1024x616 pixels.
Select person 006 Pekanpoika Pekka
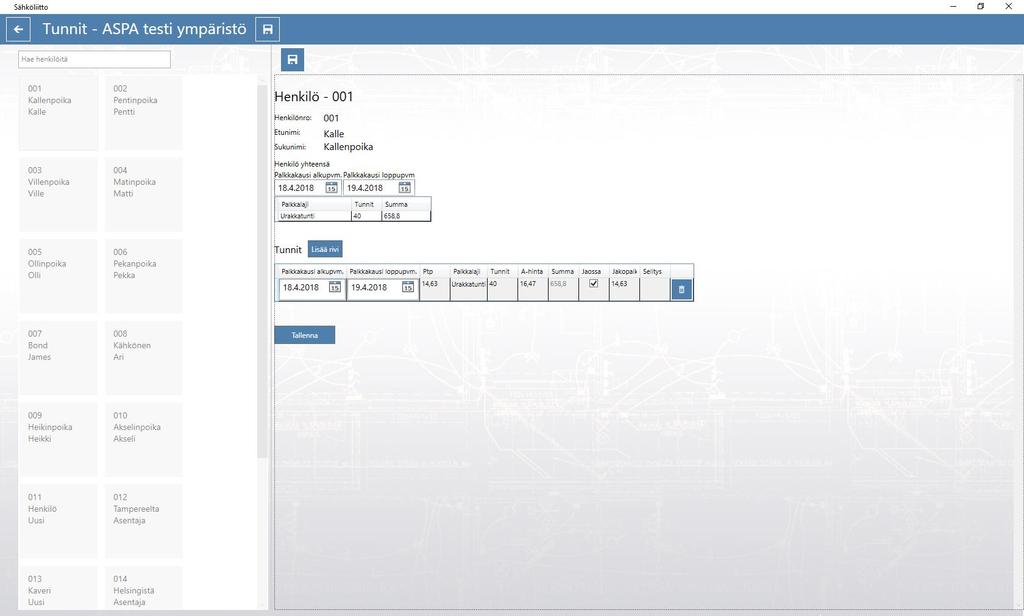(144, 276)
